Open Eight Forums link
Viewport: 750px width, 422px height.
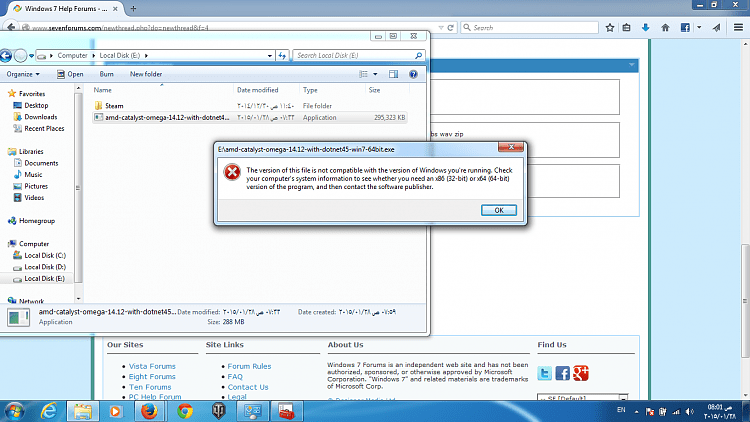(x=152, y=377)
